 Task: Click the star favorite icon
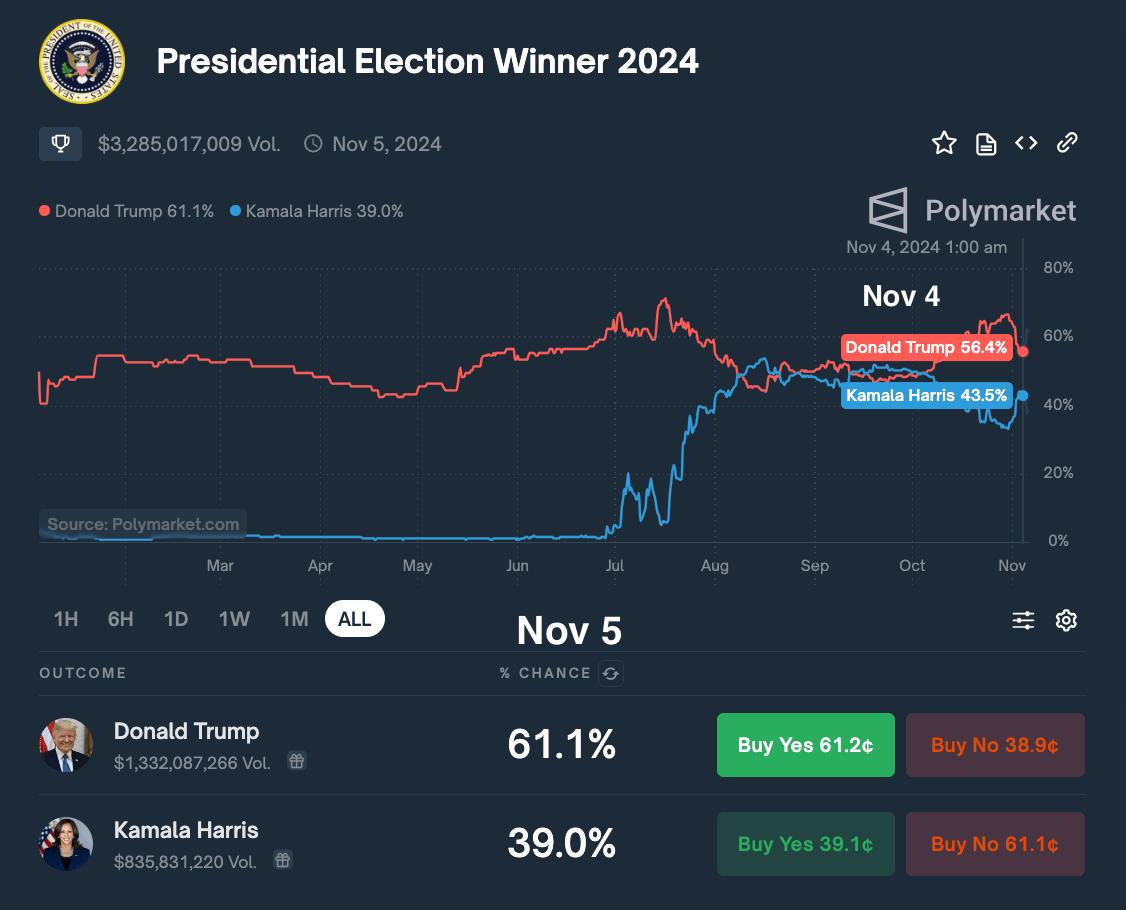click(944, 143)
